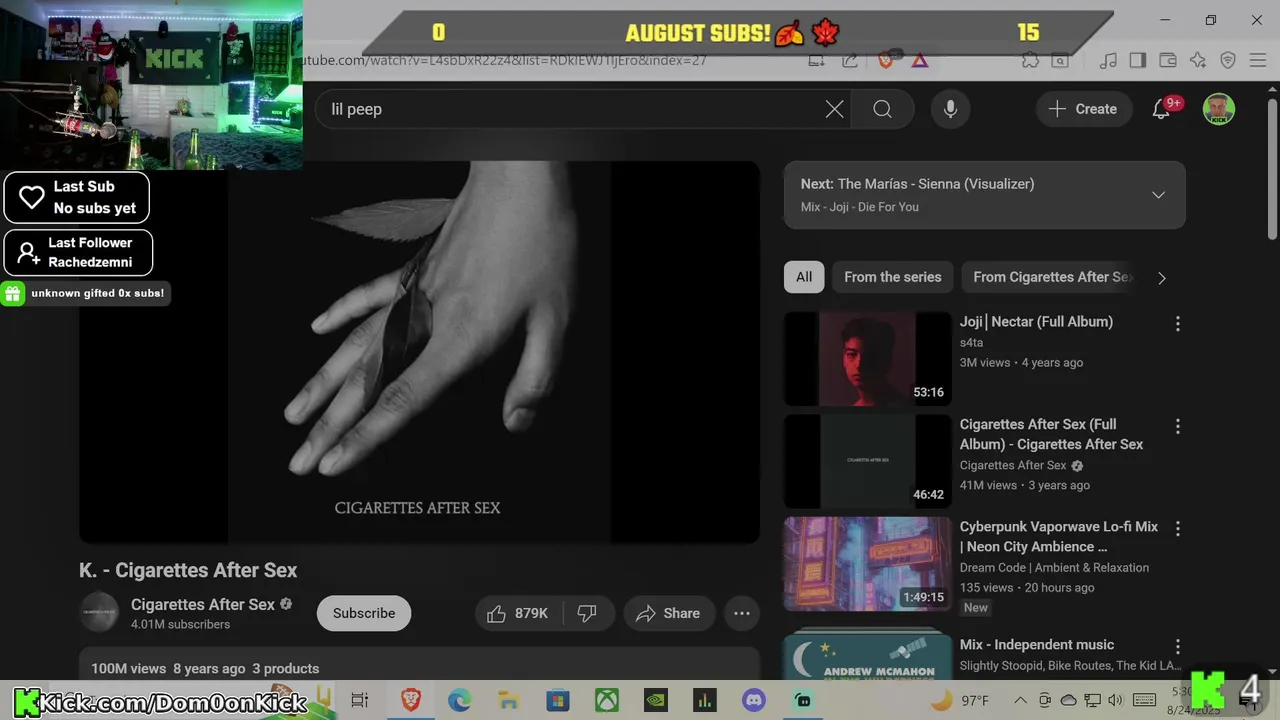Click the magnifier search button

tap(882, 109)
